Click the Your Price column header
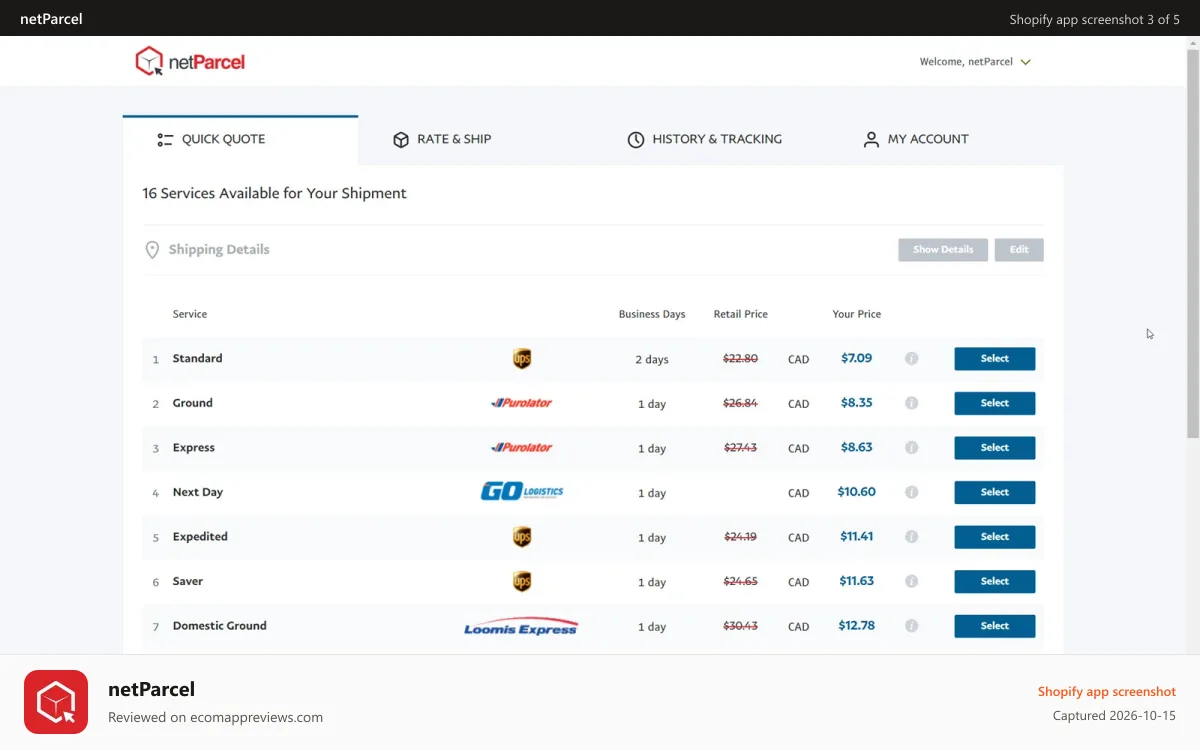Image resolution: width=1200 pixels, height=750 pixels. coord(857,314)
